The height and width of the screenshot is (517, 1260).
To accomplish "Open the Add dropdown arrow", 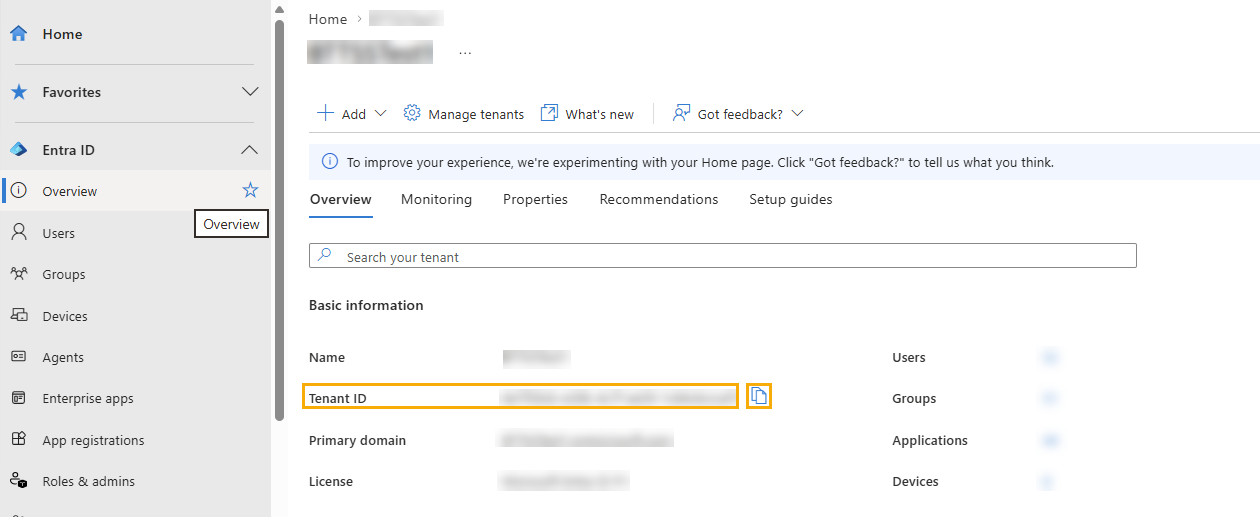I will [380, 114].
